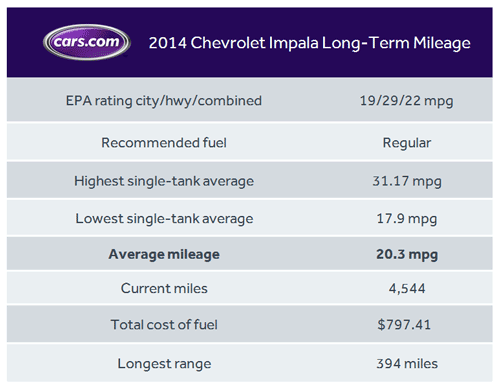This screenshot has height=386, width=500.
Task: Select the EPA rating city/hwy/combined label
Action: [x=164, y=101]
